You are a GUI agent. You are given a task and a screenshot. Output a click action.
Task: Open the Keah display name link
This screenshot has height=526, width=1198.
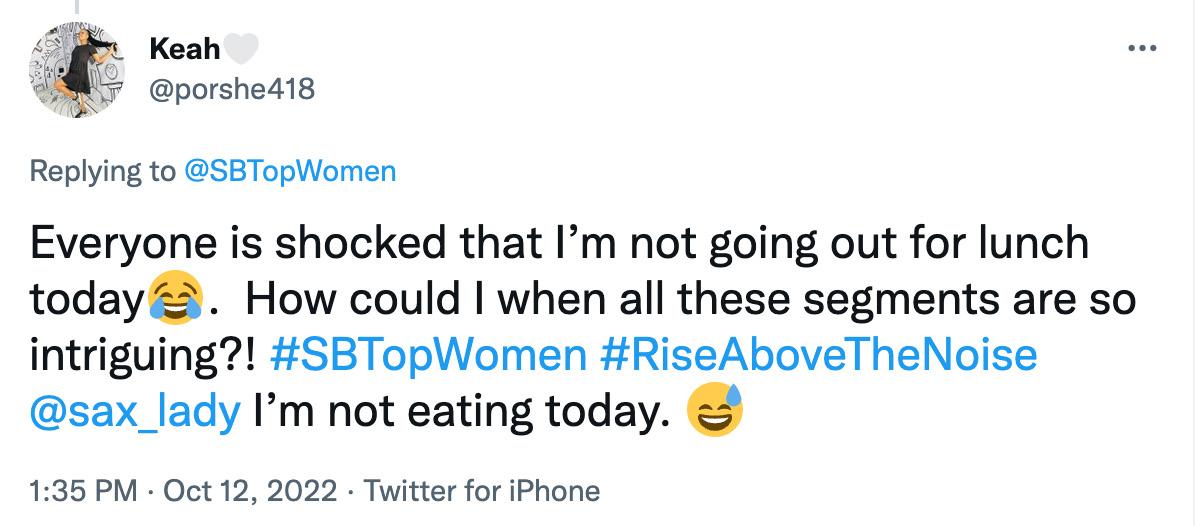click(184, 50)
